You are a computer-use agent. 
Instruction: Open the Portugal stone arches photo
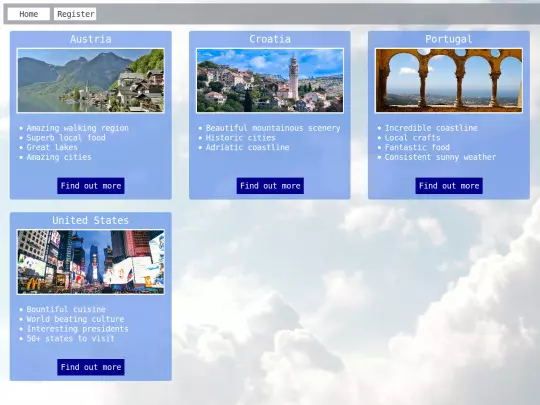449,81
